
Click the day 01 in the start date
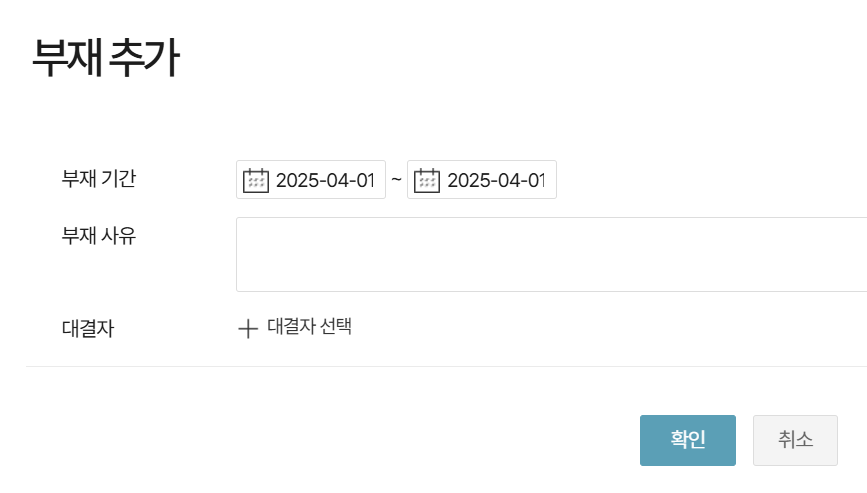(364, 180)
